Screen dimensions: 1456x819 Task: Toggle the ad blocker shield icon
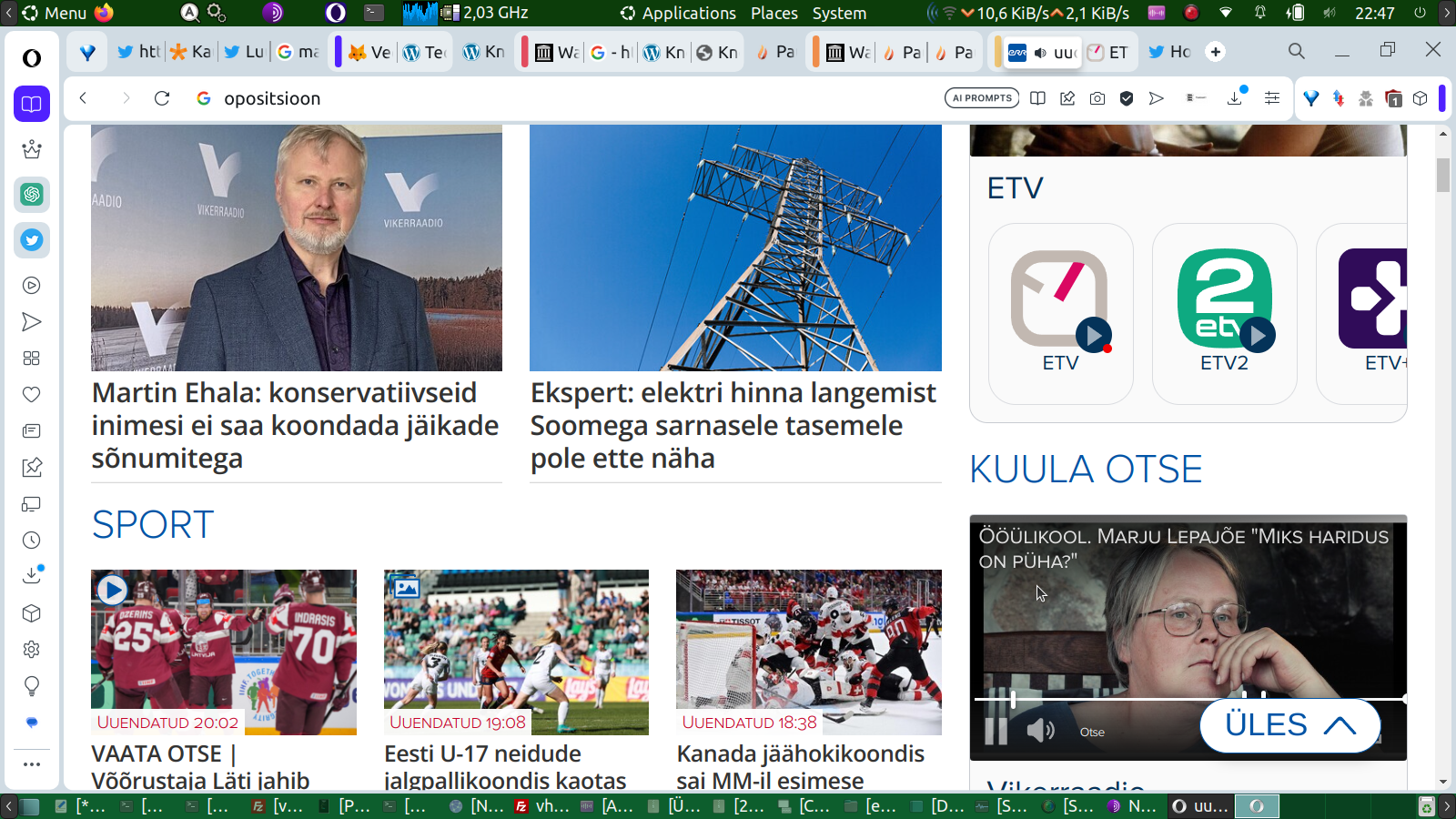1127,98
